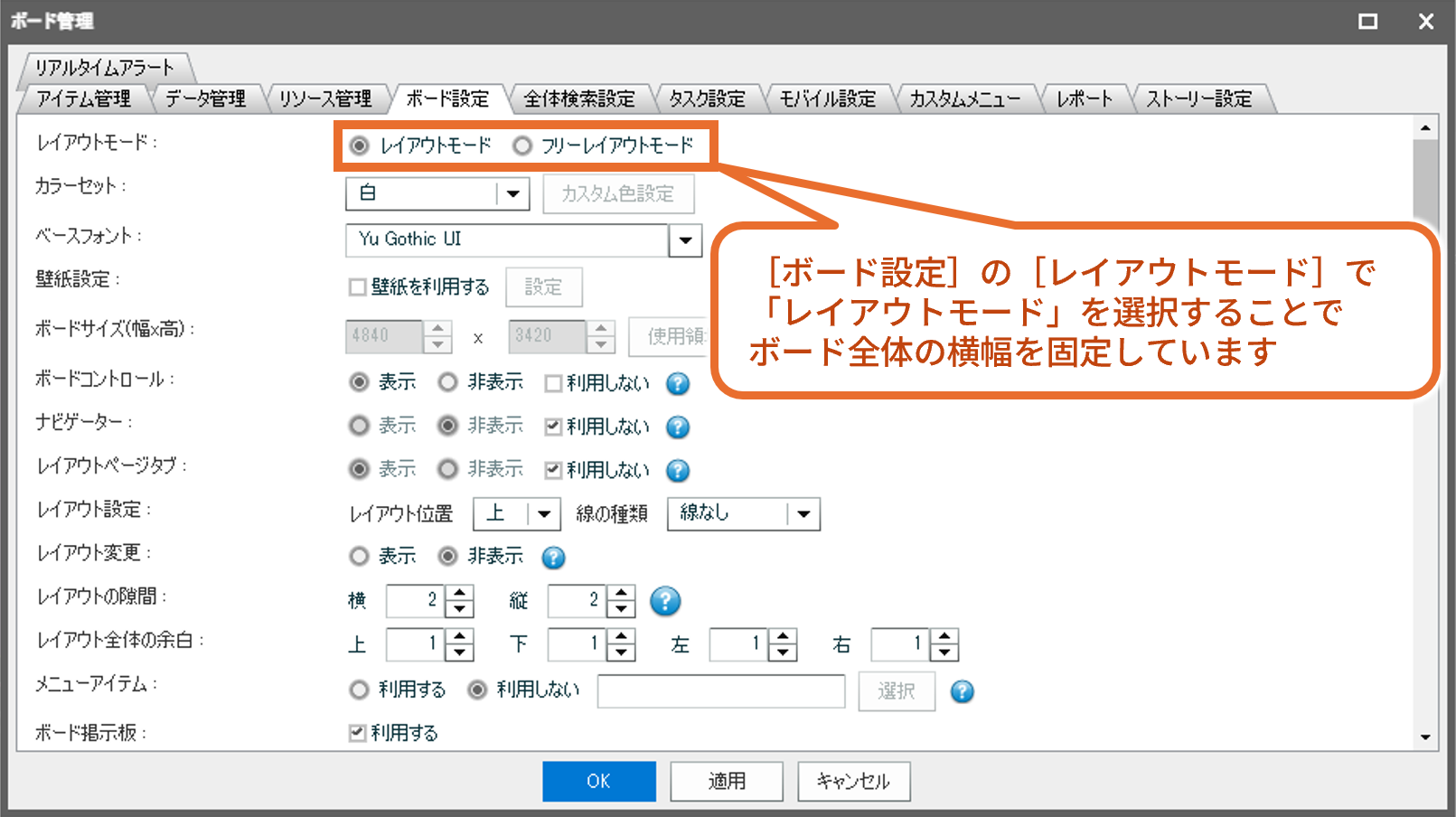Open help icon in メニューアイテム row

963,691
